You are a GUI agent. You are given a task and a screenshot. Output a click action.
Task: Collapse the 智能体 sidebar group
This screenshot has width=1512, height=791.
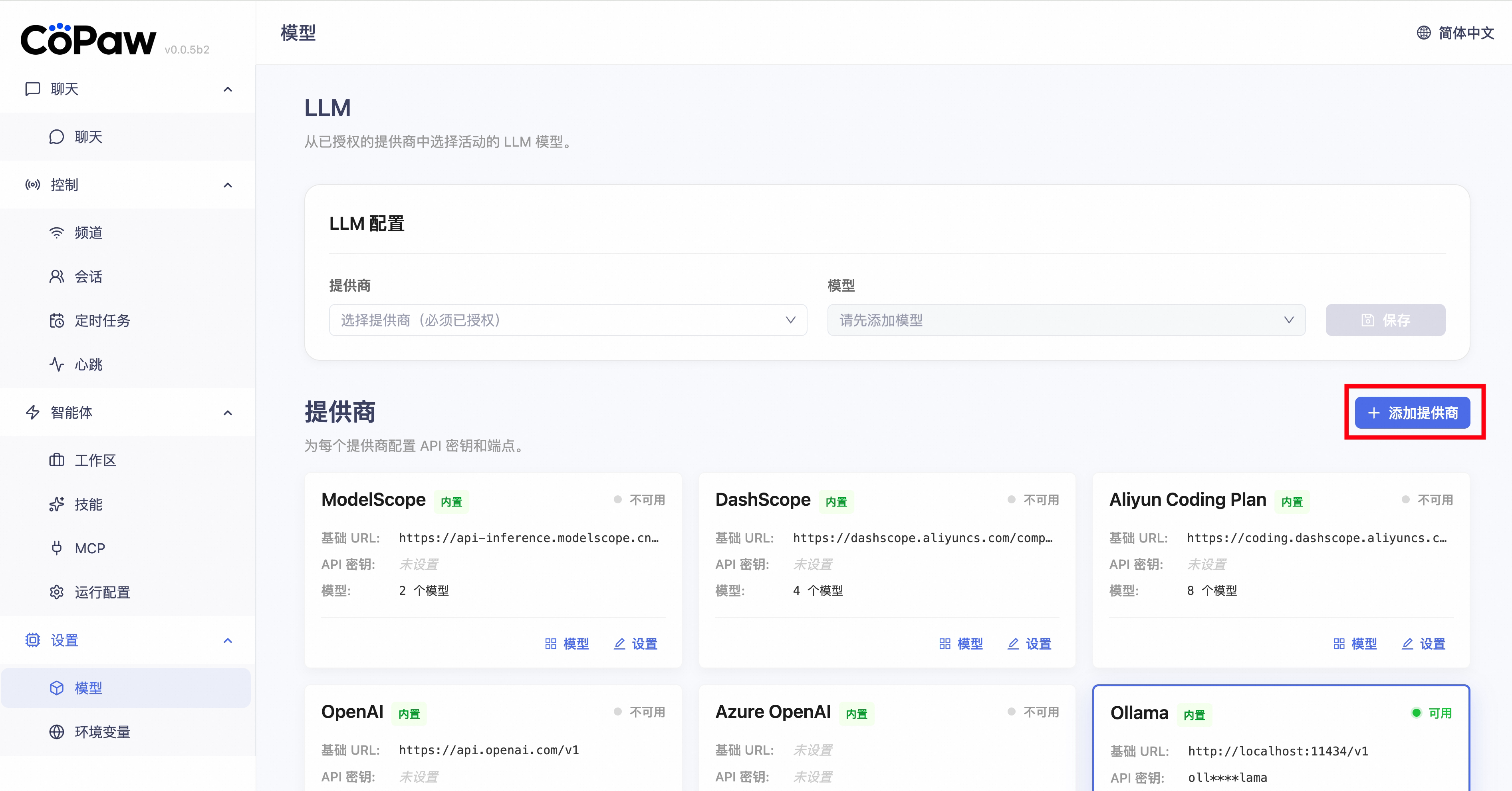(228, 413)
